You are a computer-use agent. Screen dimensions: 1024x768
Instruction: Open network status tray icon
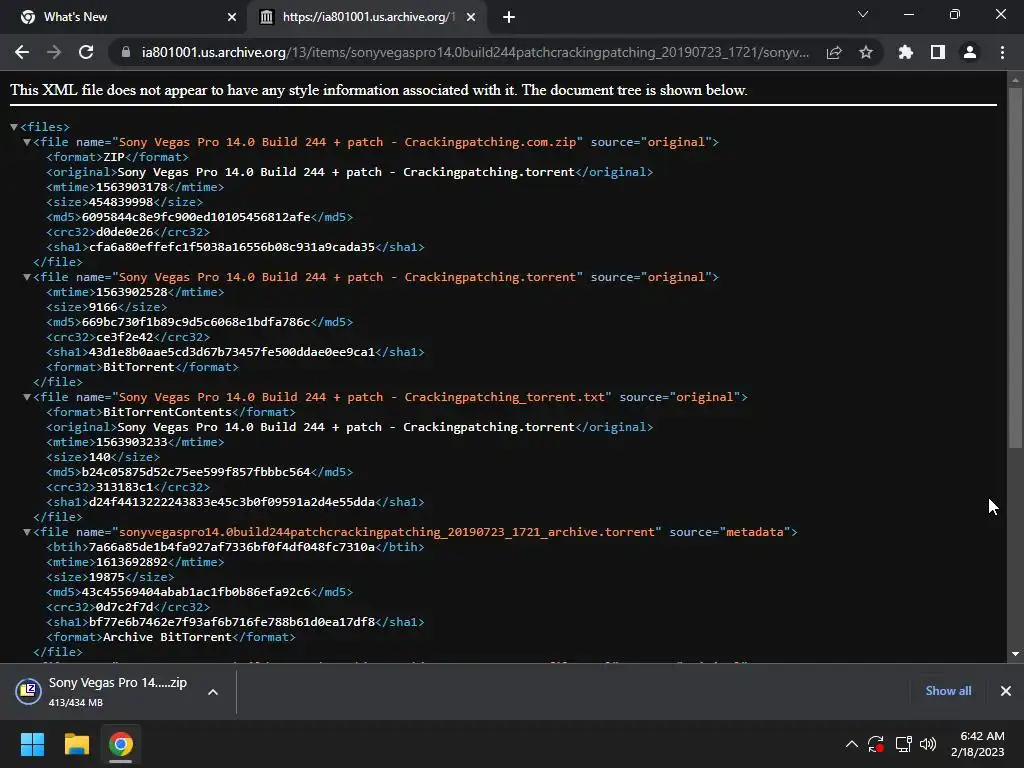(x=903, y=744)
